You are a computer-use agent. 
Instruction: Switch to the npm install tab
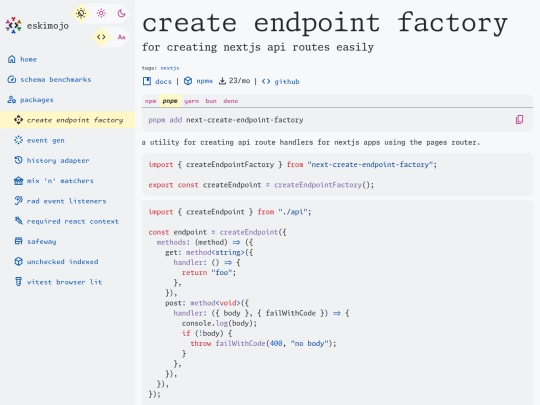150,101
